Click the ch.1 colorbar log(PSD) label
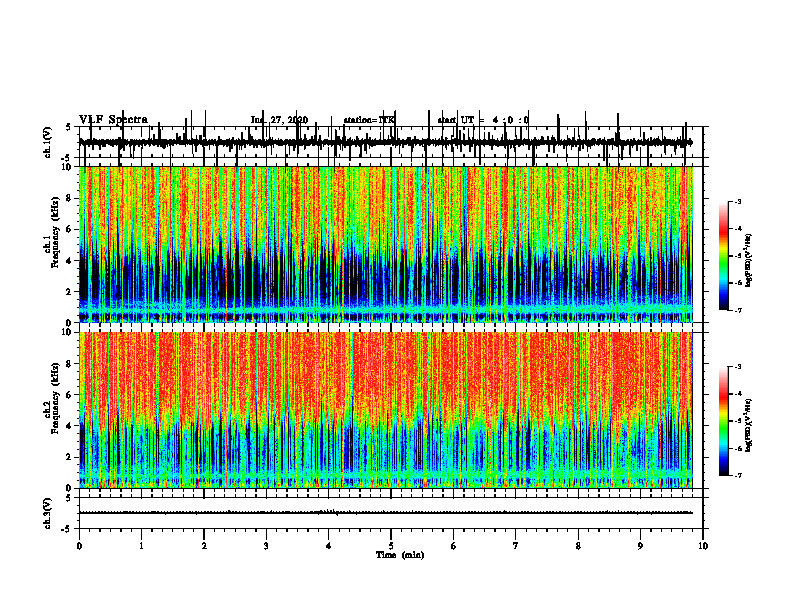The width and height of the screenshot is (792, 612). (749, 261)
